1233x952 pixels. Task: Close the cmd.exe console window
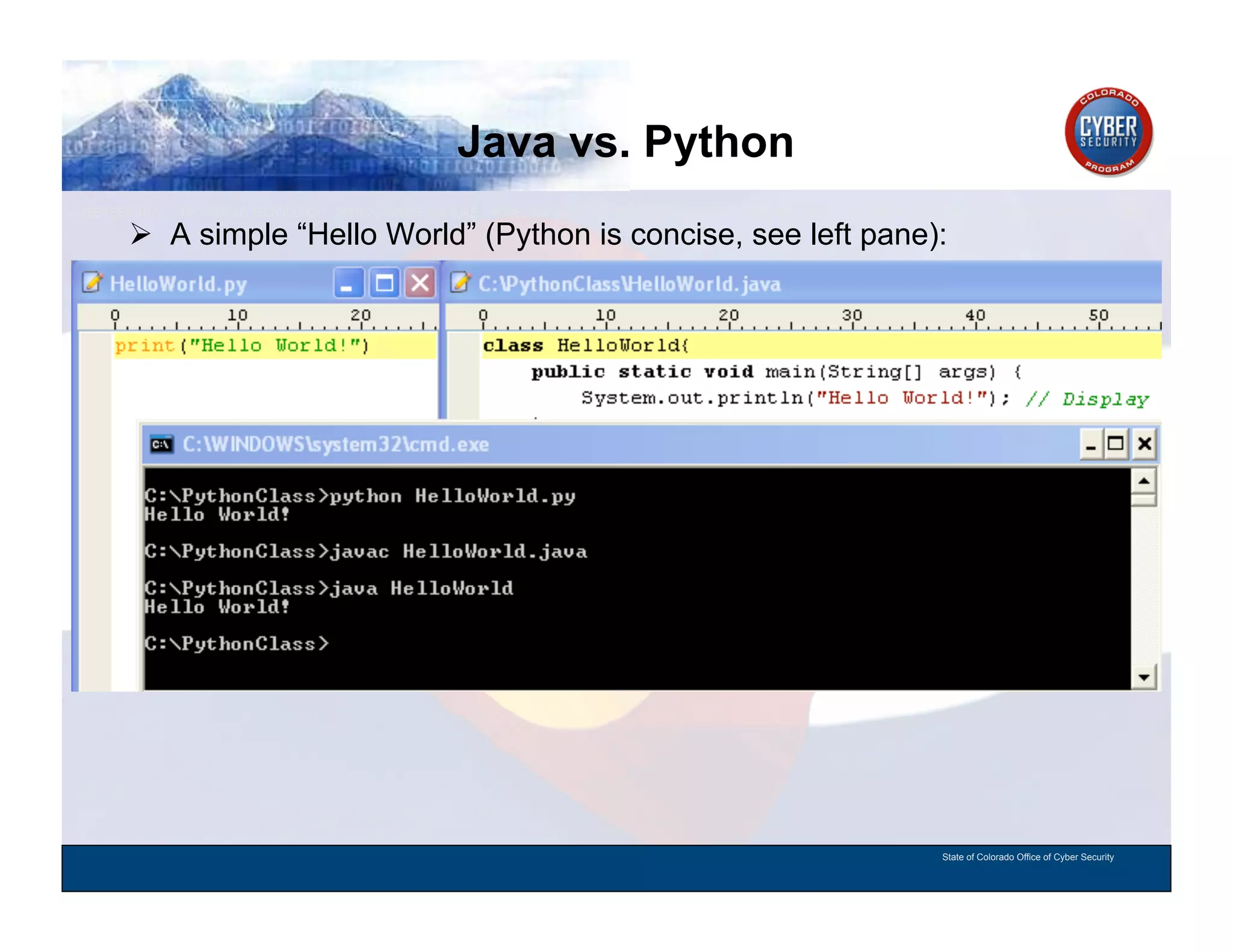[1144, 444]
